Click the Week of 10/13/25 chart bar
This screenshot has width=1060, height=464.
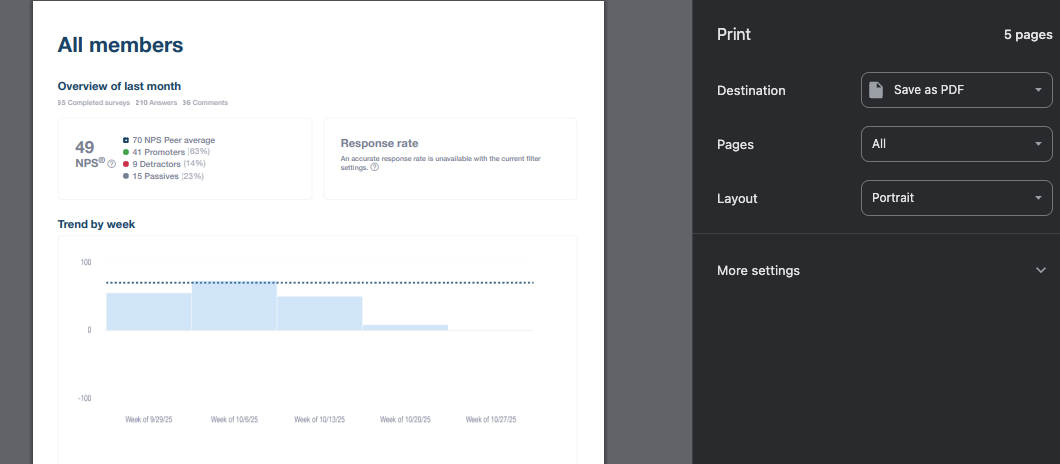tap(319, 313)
